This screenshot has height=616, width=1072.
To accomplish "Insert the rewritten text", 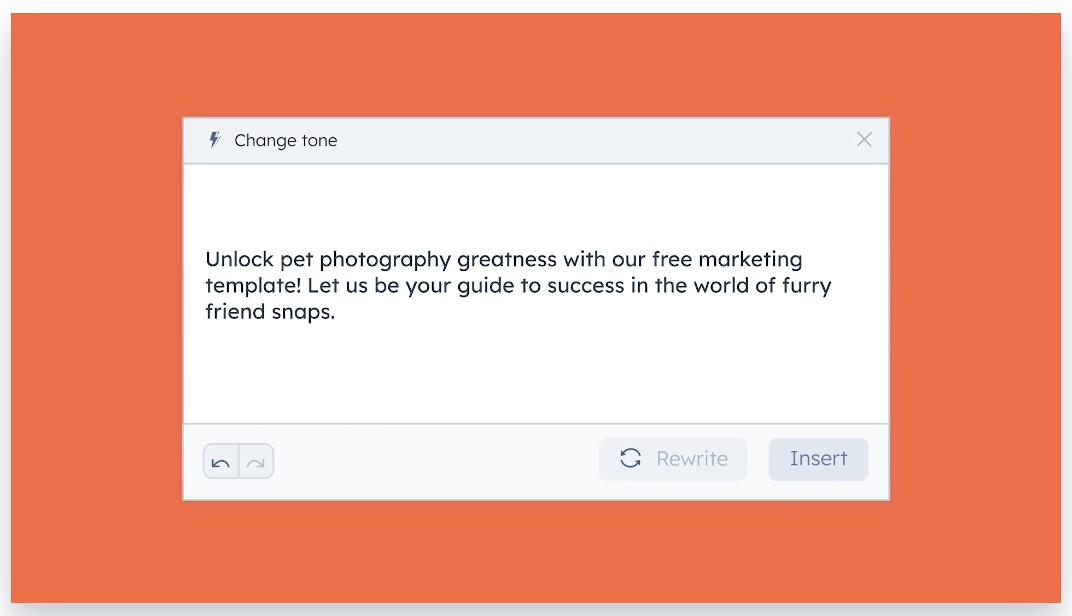I will pyautogui.click(x=818, y=459).
